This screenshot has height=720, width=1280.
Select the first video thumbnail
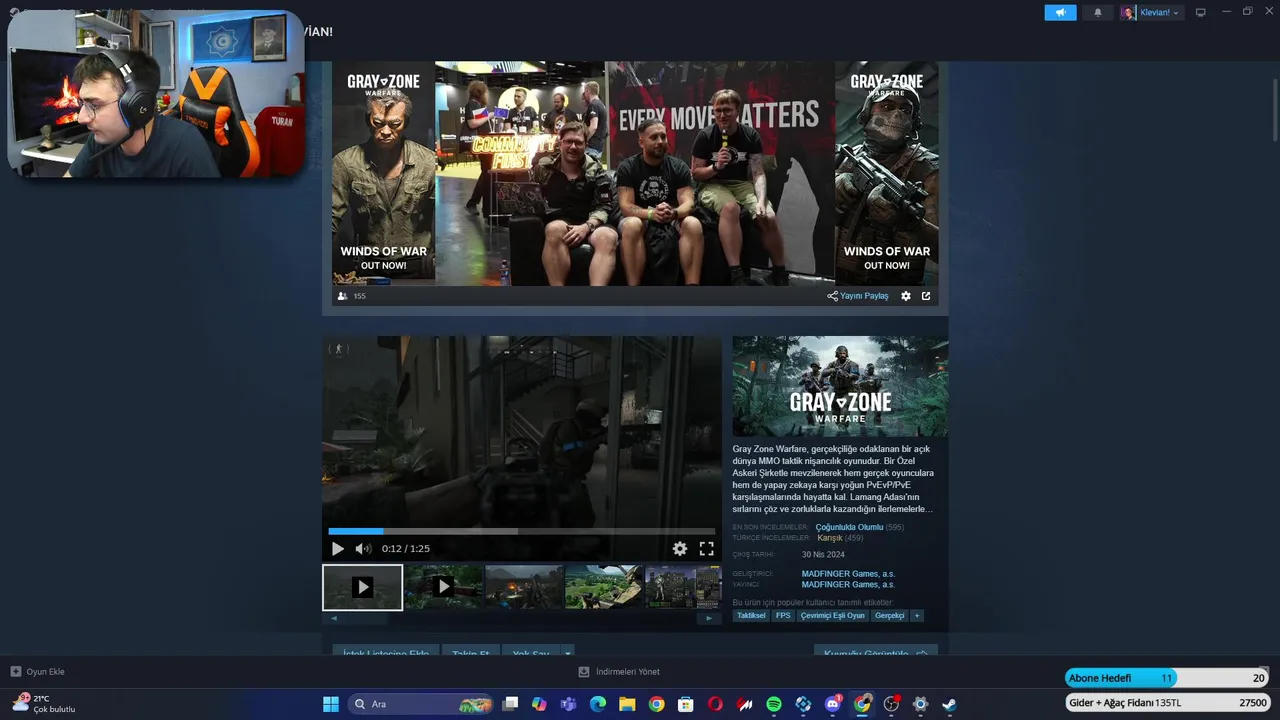pos(363,587)
